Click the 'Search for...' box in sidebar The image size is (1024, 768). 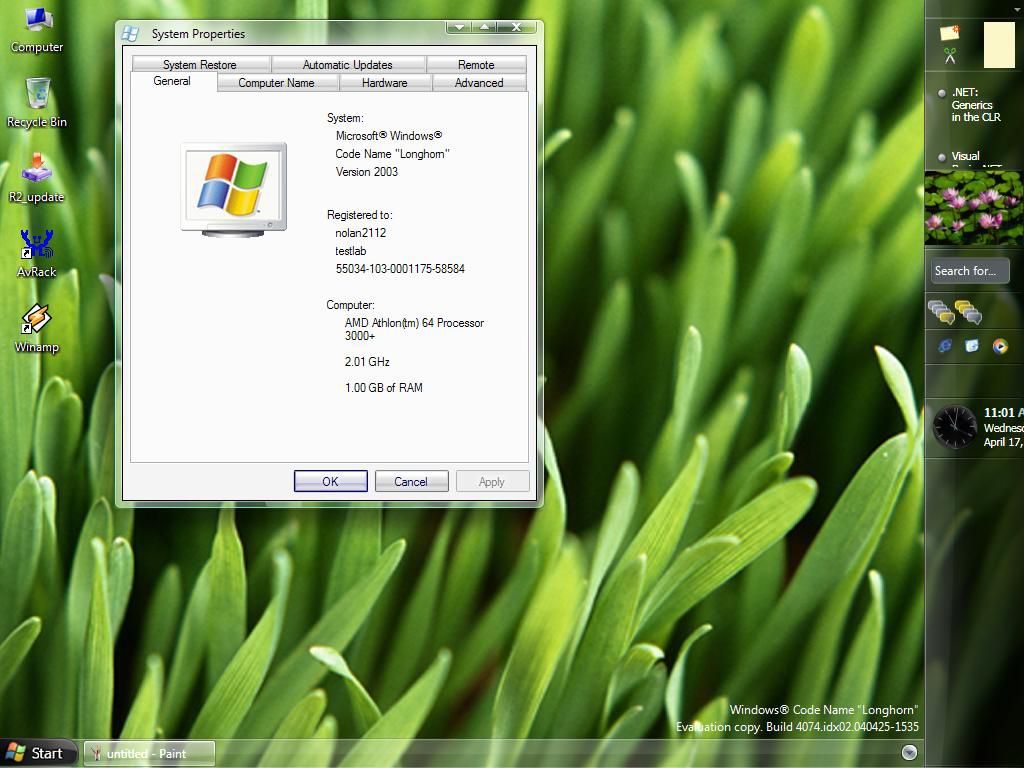tap(970, 270)
